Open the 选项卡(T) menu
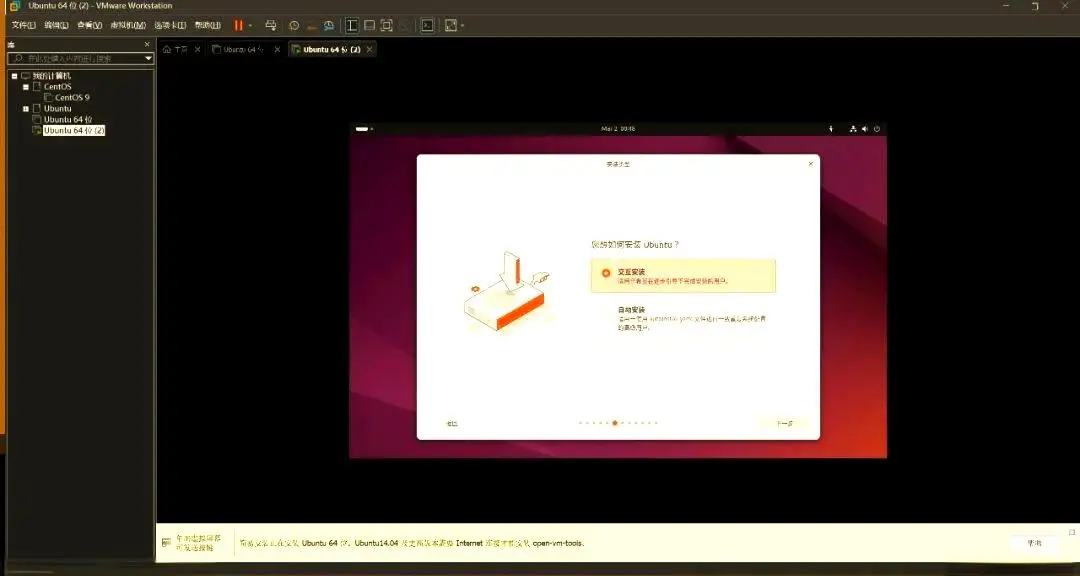This screenshot has width=1080, height=576. coord(170,25)
